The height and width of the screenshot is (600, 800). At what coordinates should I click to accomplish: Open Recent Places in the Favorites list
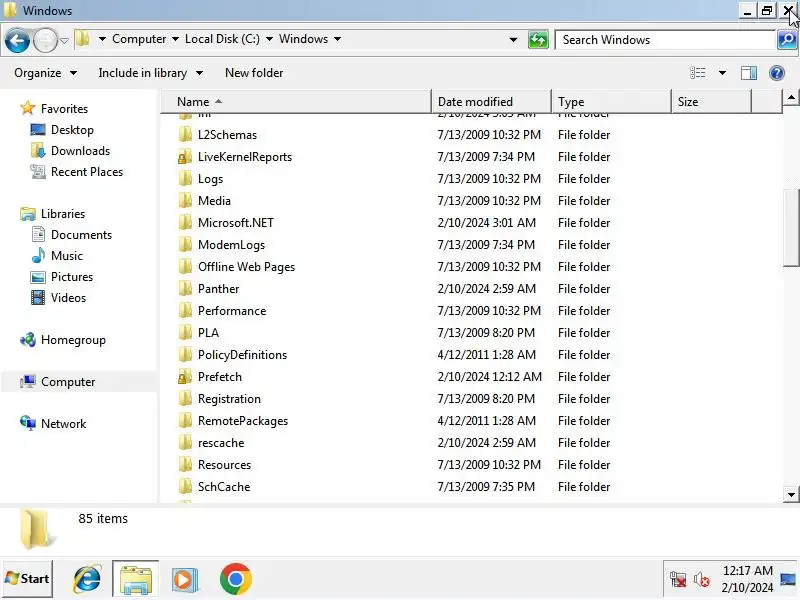87,172
